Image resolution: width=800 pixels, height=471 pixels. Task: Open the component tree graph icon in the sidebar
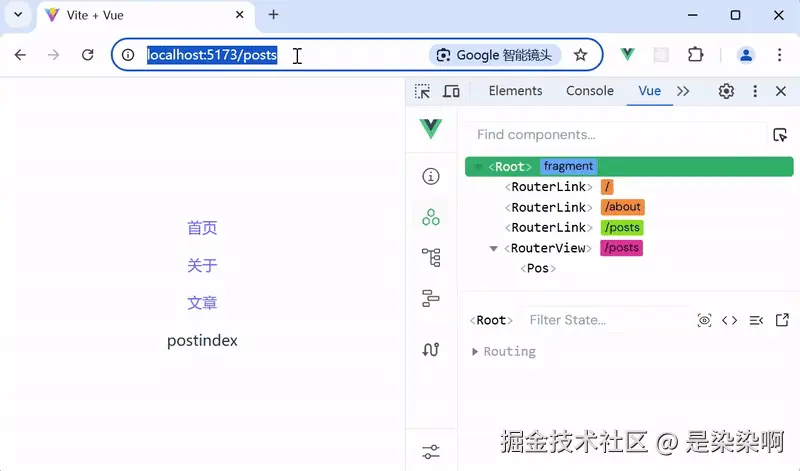click(431, 257)
